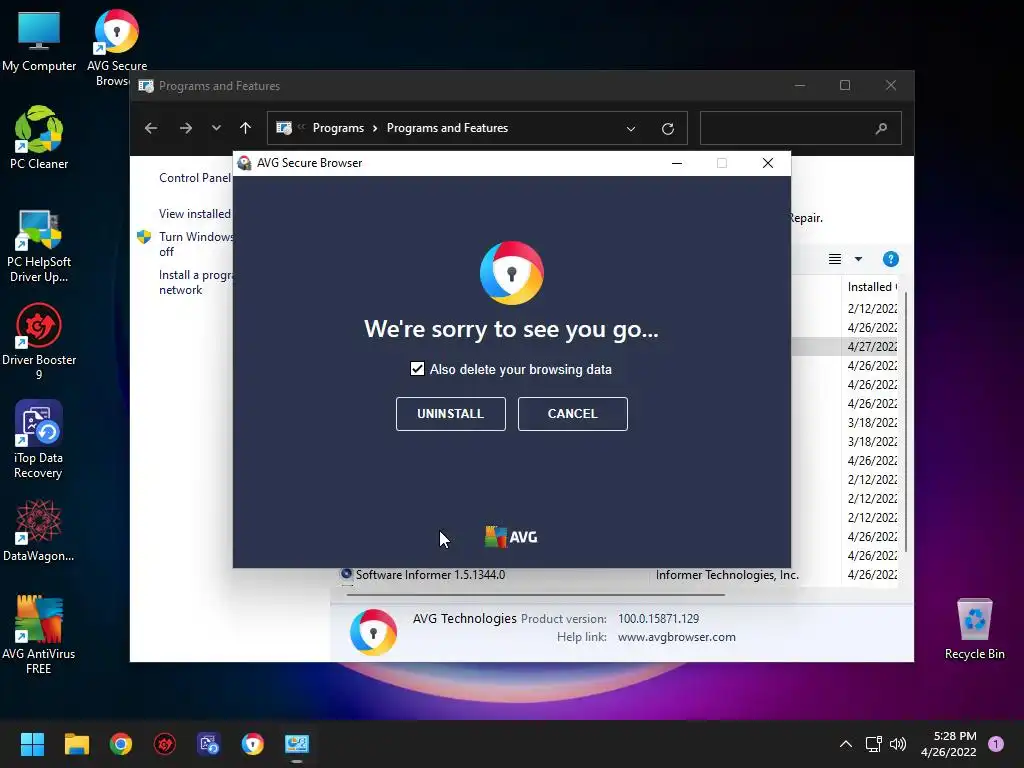
Task: Go forward in Programs and Features
Action: [185, 128]
